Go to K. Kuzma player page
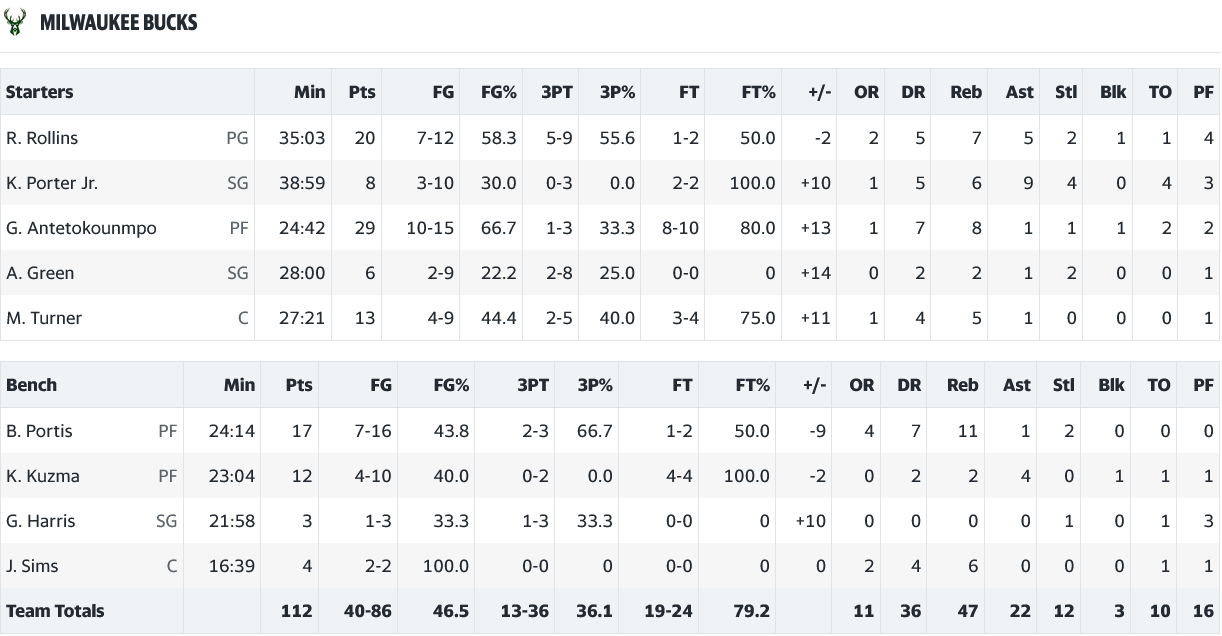This screenshot has width=1222, height=636. [x=43, y=476]
